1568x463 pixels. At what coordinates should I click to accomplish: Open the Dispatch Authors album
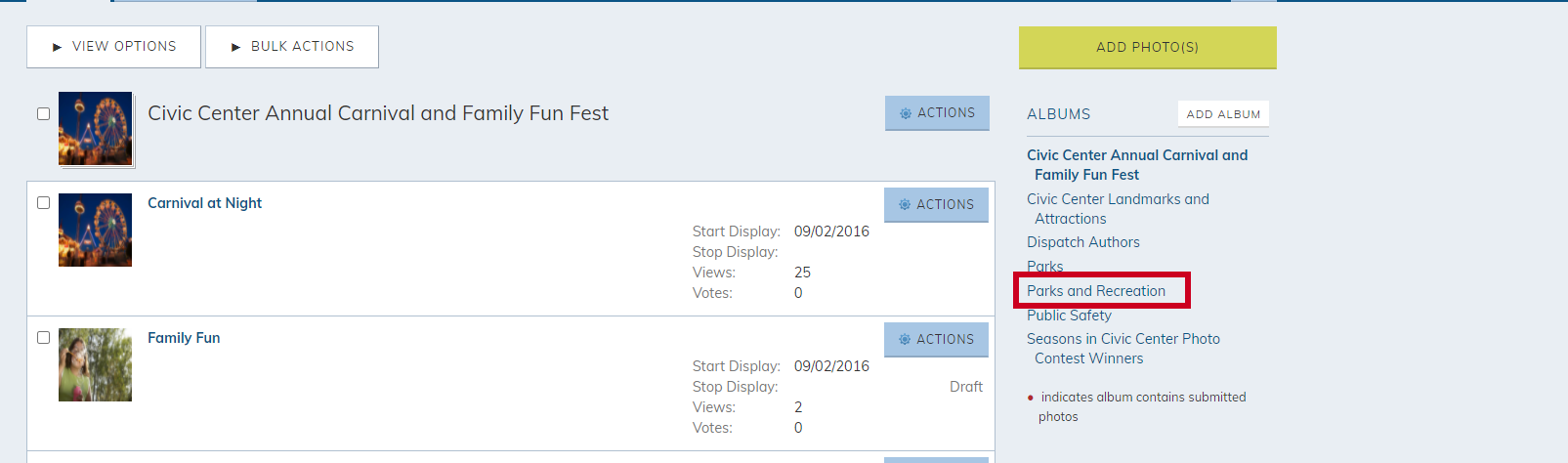point(1082,242)
